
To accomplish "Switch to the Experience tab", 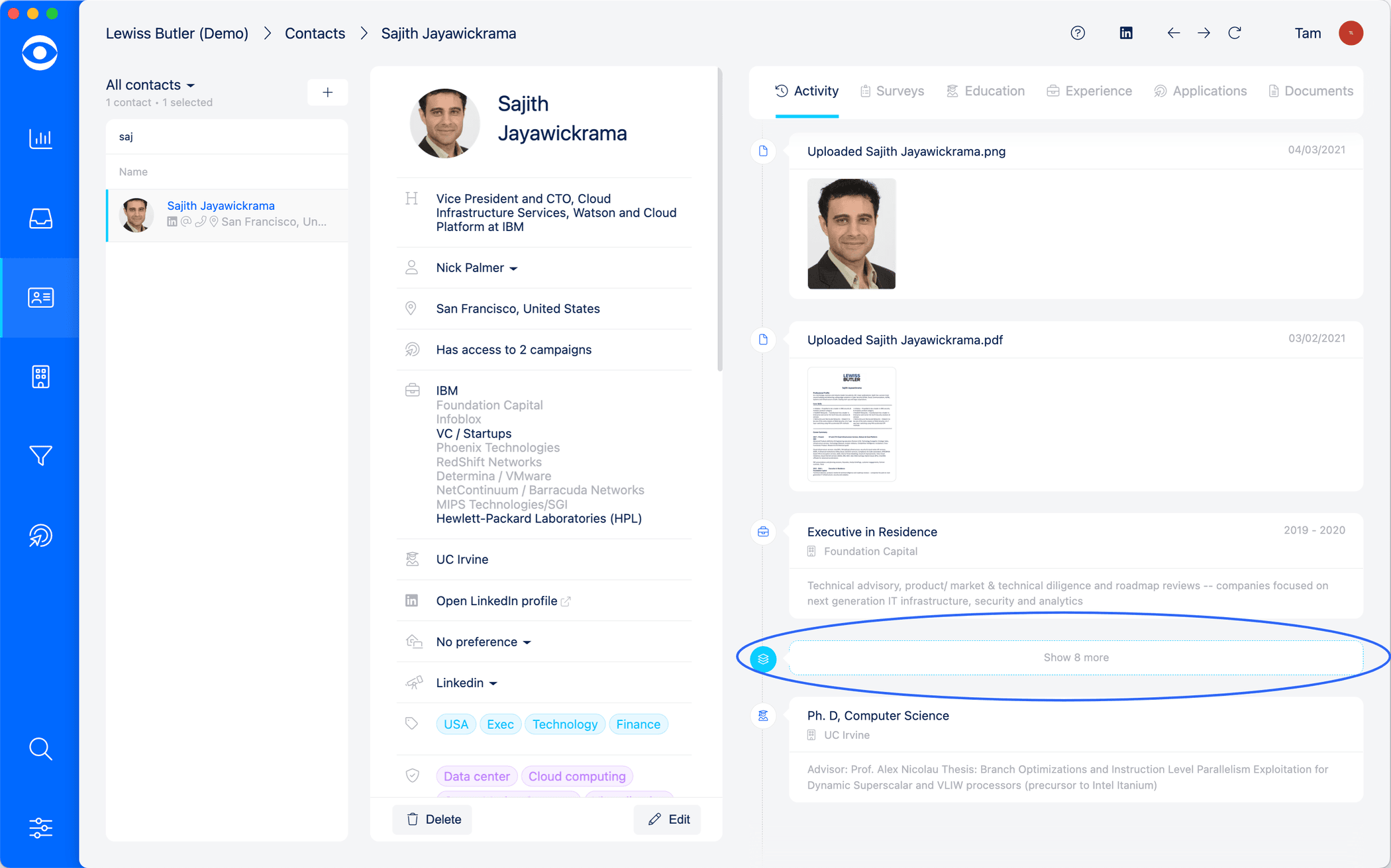I will 1090,91.
